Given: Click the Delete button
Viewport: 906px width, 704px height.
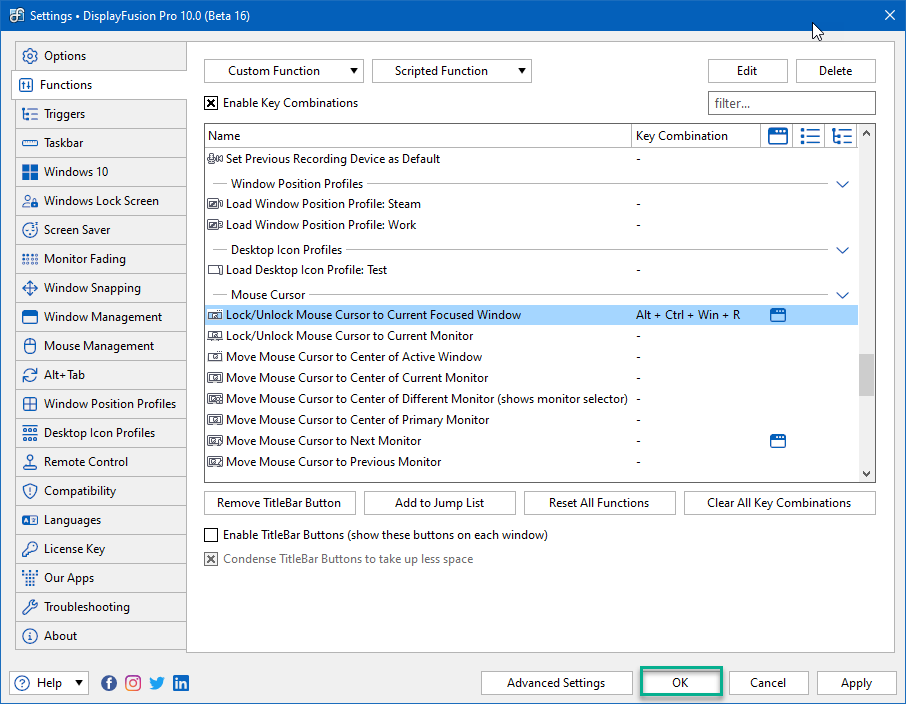Looking at the screenshot, I should 836,71.
